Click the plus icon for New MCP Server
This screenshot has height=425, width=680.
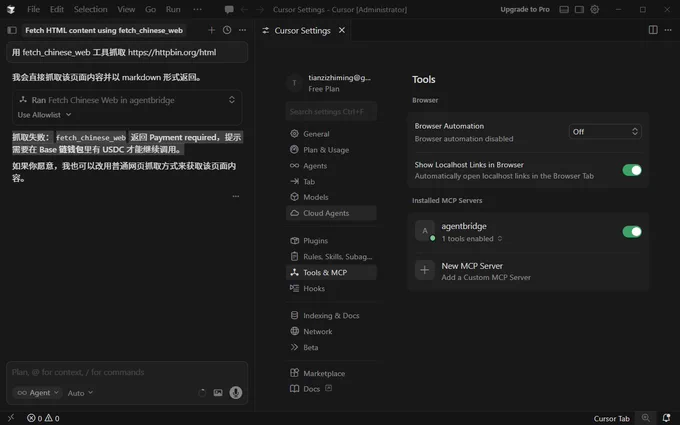425,270
